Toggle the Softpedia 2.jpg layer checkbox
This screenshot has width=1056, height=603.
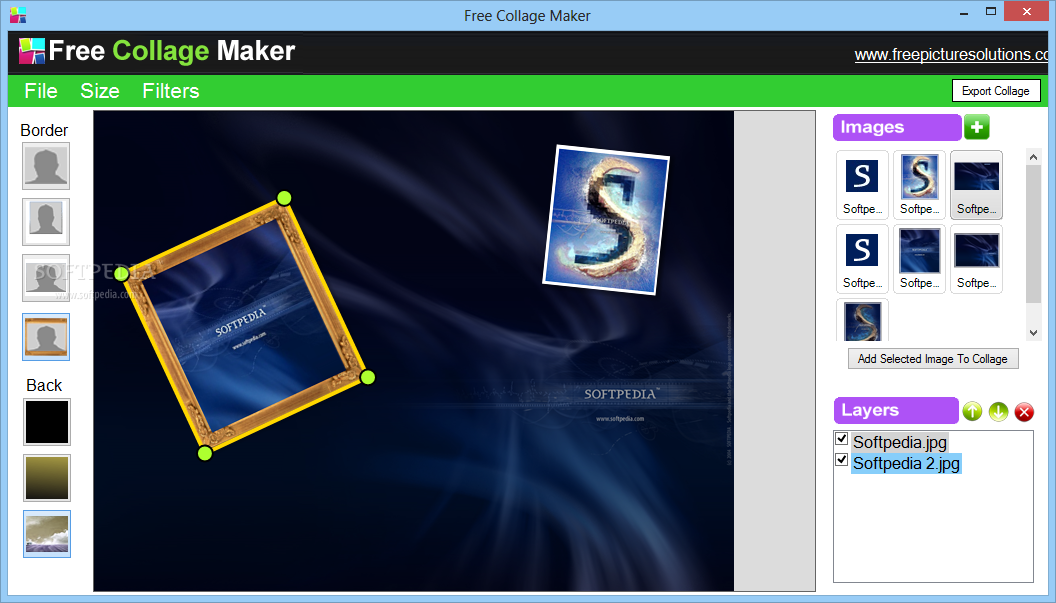click(841, 459)
